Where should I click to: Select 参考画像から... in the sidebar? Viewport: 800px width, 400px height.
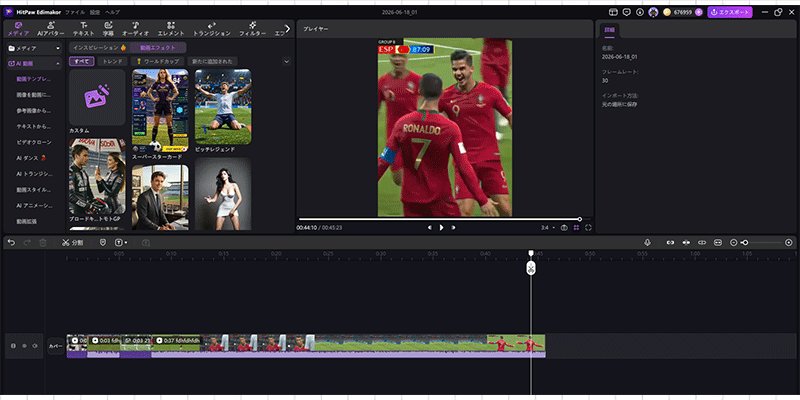point(34,111)
